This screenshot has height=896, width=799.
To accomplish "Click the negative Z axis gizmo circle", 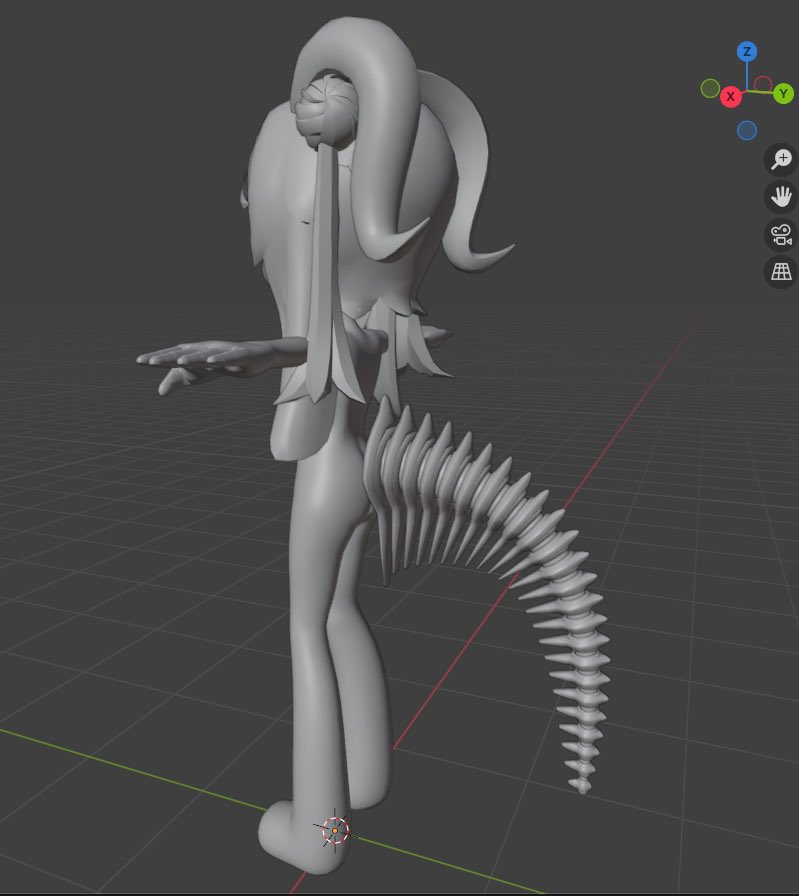I will [746, 130].
